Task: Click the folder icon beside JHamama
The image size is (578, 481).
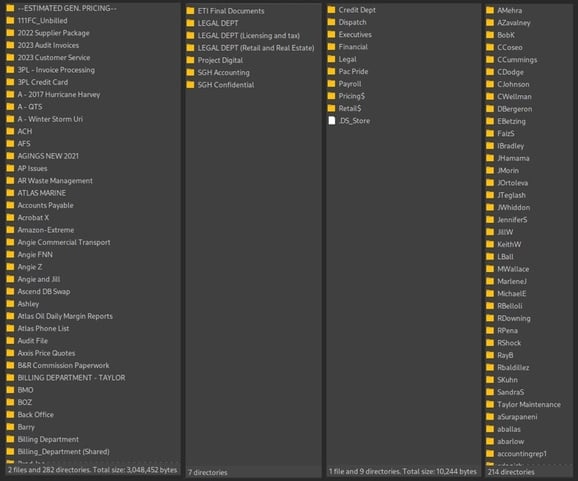Action: 490,158
